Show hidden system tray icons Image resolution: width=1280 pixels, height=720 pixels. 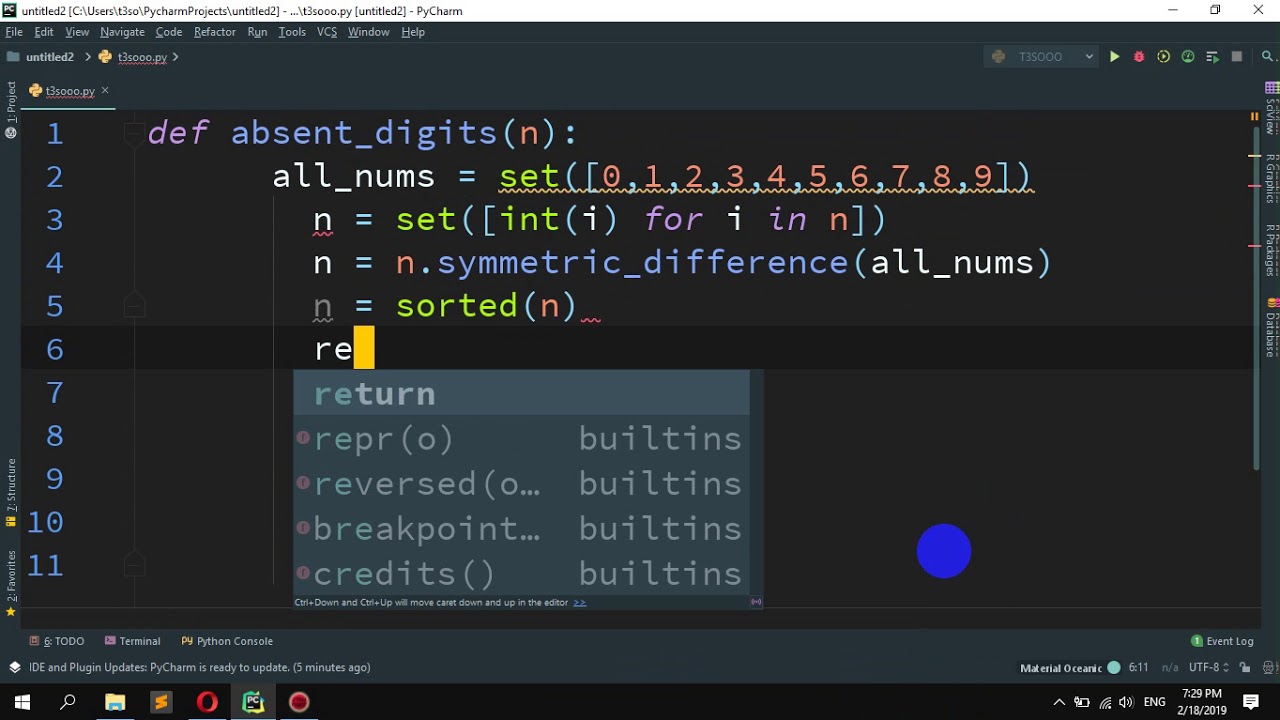[1059, 702]
